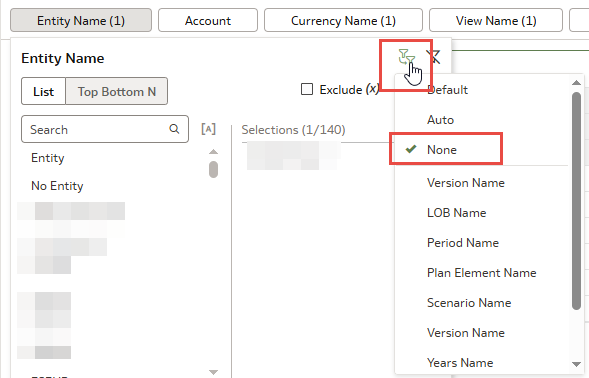The height and width of the screenshot is (378, 589).
Task: Click the search magnifier icon
Action: pos(174,129)
